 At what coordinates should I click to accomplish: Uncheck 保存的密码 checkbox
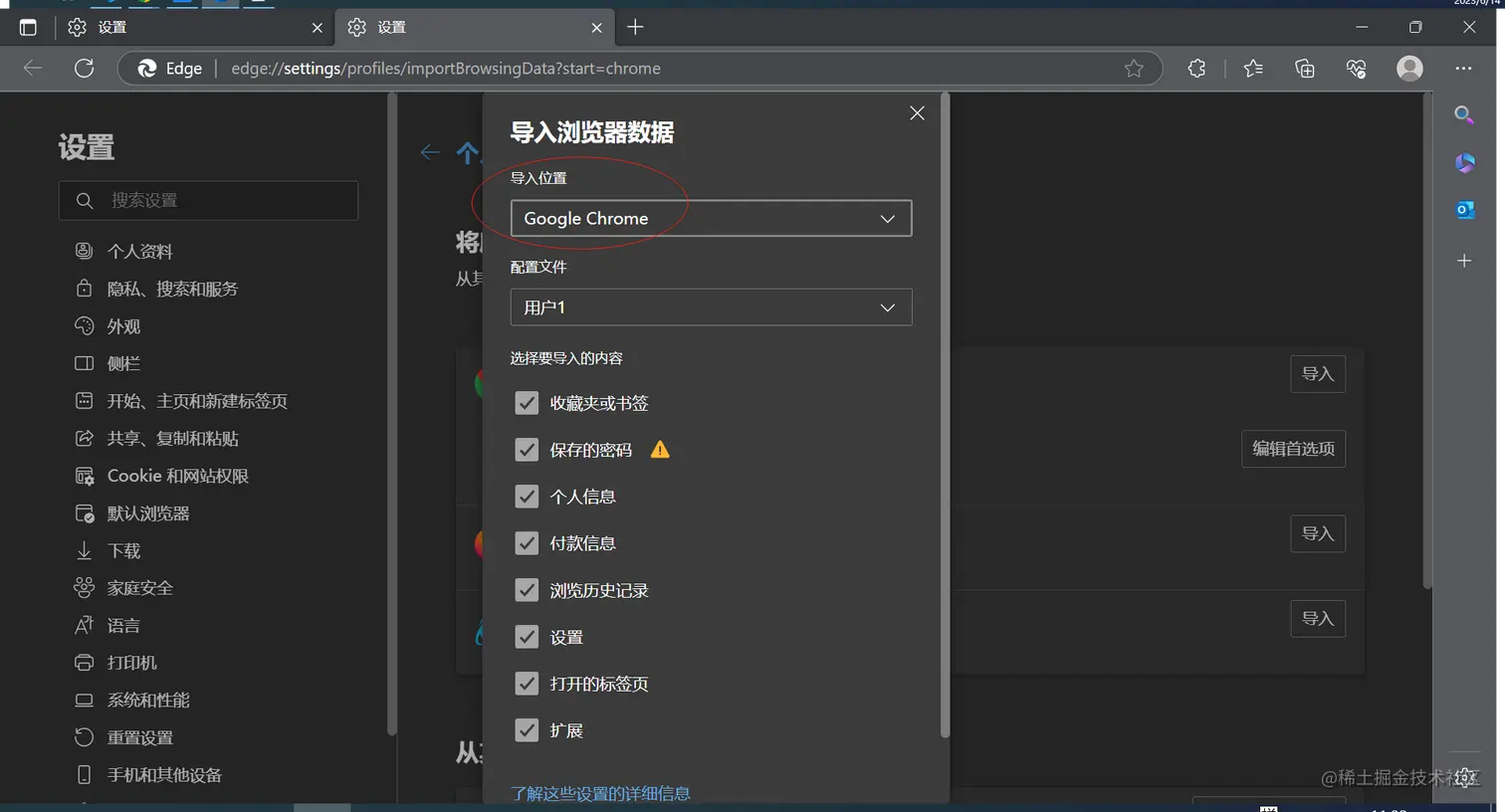click(x=527, y=450)
